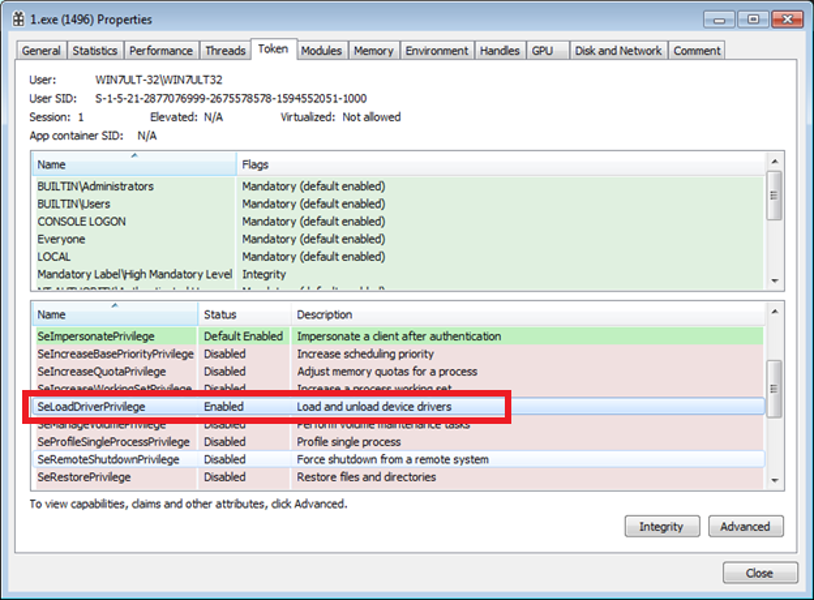Select the LOCAL group row

click(x=398, y=256)
